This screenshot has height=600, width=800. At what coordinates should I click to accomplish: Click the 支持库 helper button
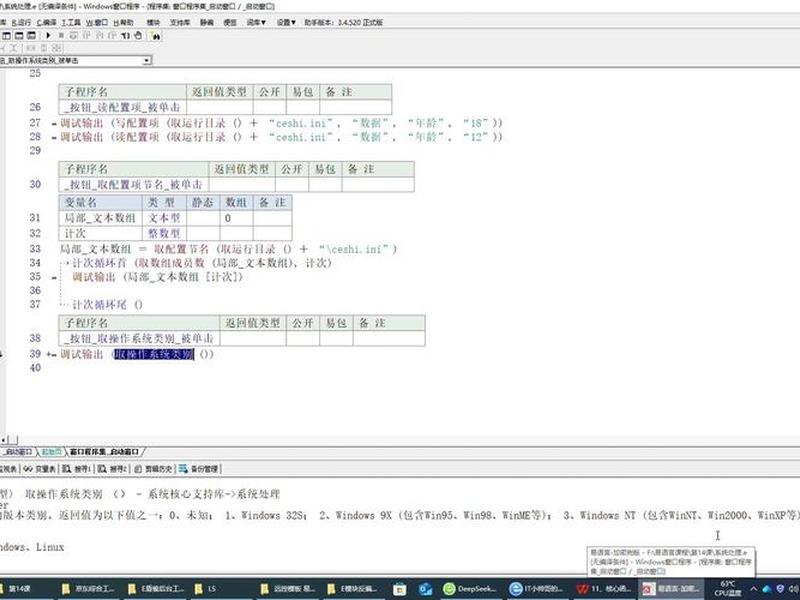(180, 22)
